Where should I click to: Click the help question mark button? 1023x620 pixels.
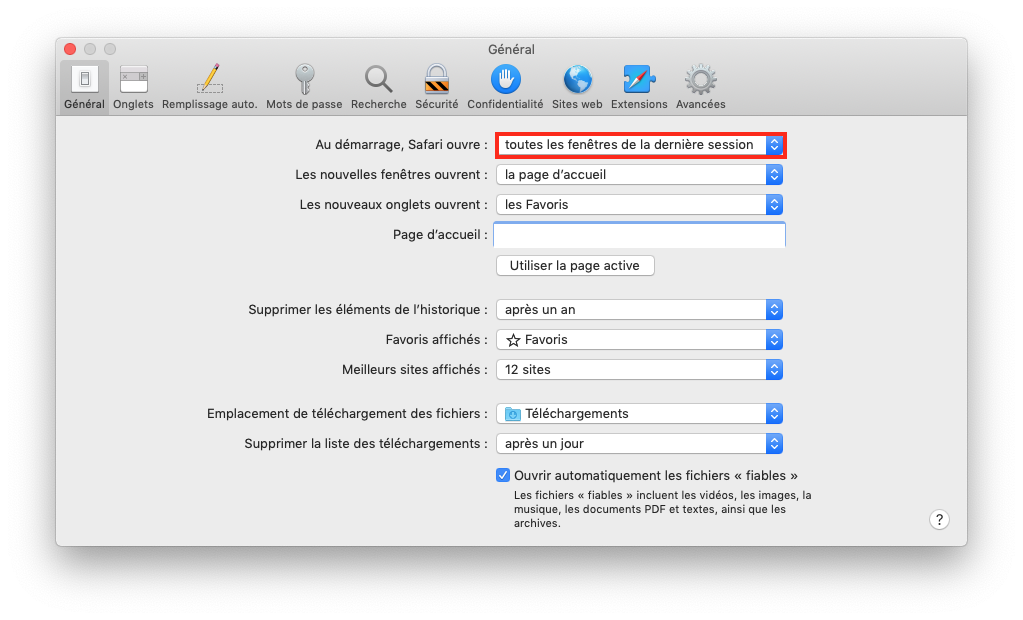[x=939, y=519]
